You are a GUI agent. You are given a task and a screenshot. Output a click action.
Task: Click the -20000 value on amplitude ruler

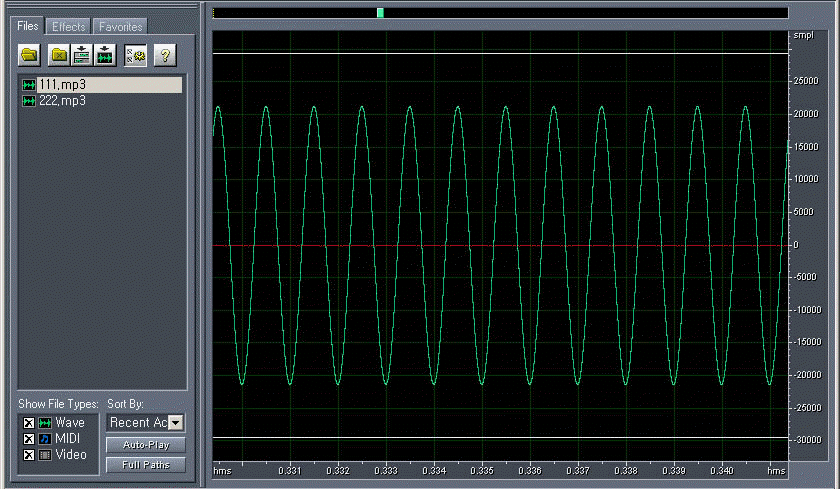click(x=806, y=375)
